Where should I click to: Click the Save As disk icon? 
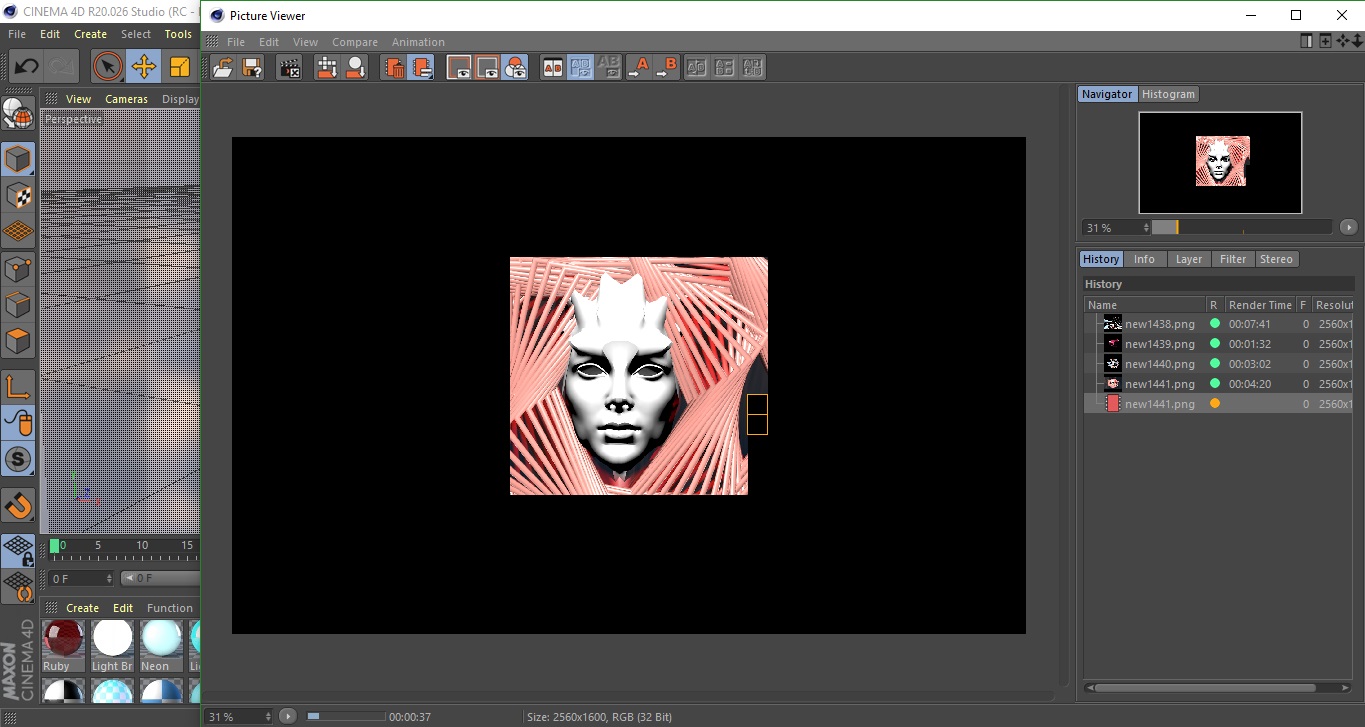pyautogui.click(x=252, y=68)
